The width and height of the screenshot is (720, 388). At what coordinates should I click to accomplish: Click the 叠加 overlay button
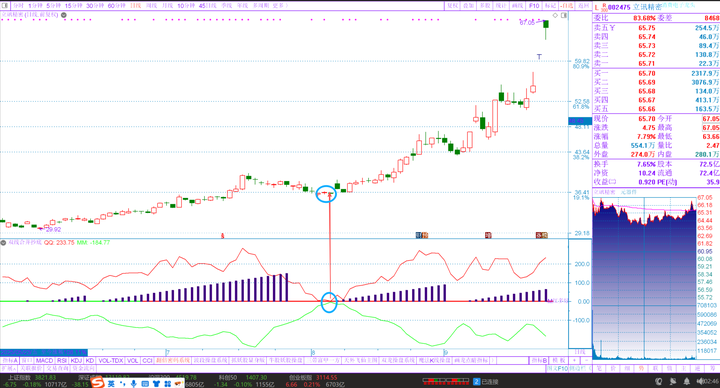pyautogui.click(x=469, y=6)
